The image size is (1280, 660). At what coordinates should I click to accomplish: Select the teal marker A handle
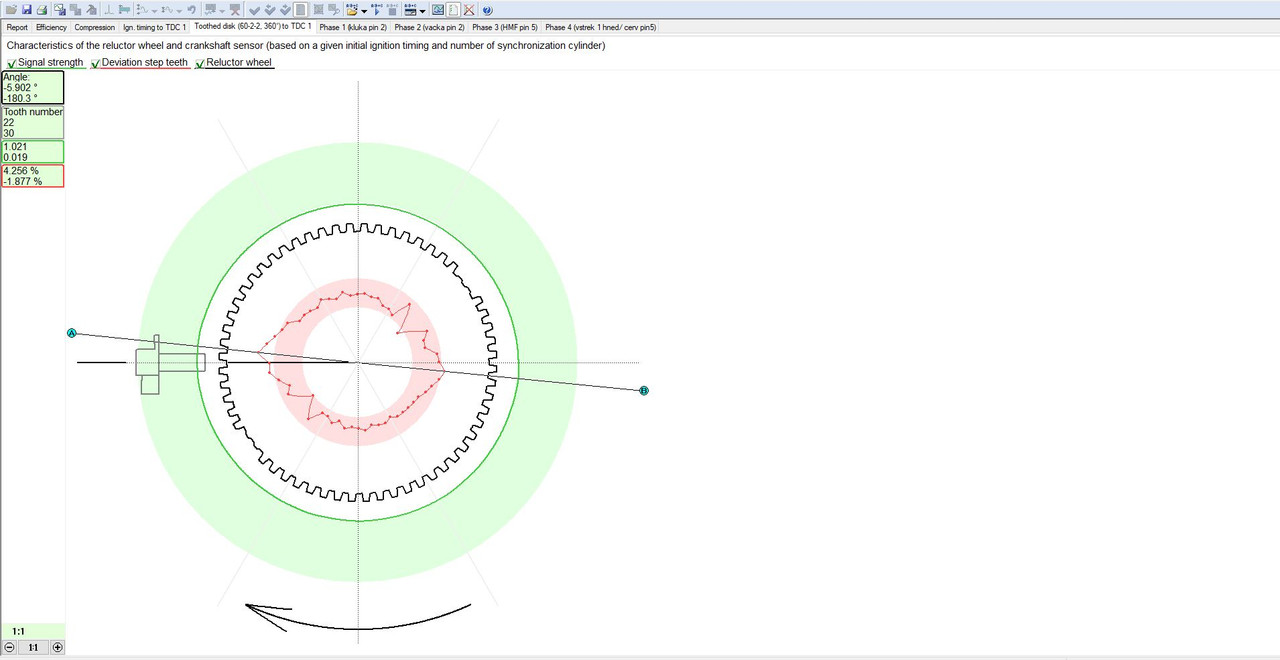pyautogui.click(x=71, y=333)
